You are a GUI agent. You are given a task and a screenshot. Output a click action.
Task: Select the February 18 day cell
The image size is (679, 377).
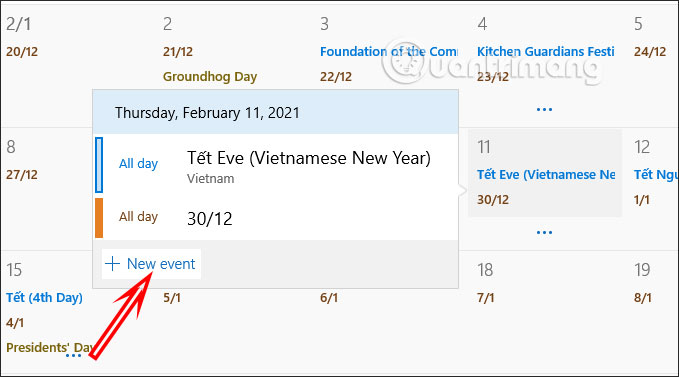click(x=544, y=312)
